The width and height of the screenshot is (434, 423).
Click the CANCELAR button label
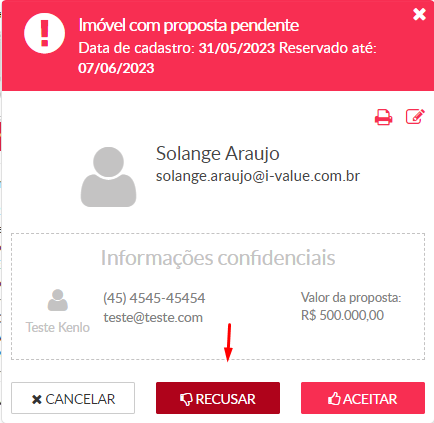[80, 399]
